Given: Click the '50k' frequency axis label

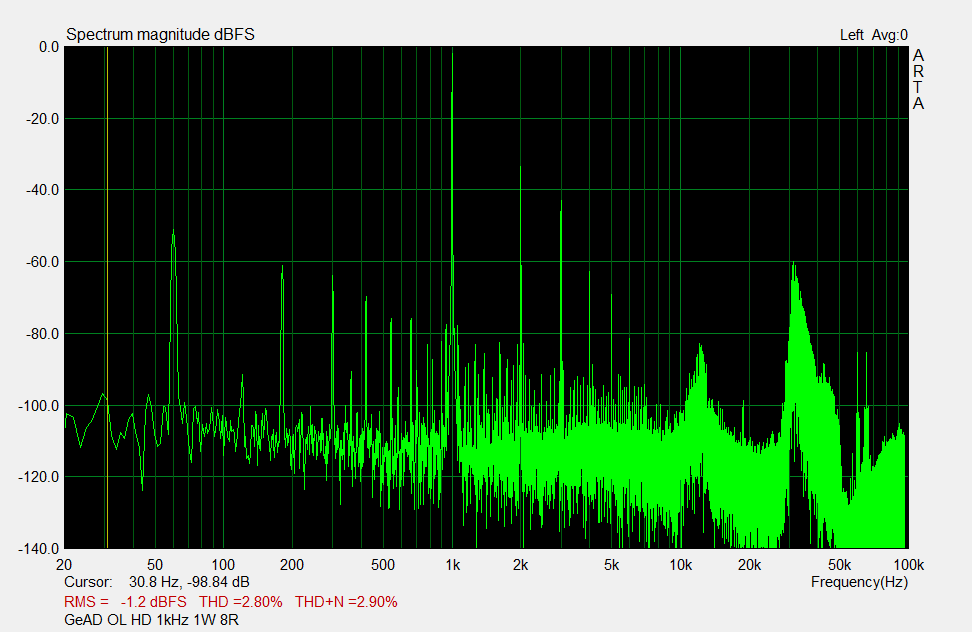Looking at the screenshot, I should click(839, 565).
